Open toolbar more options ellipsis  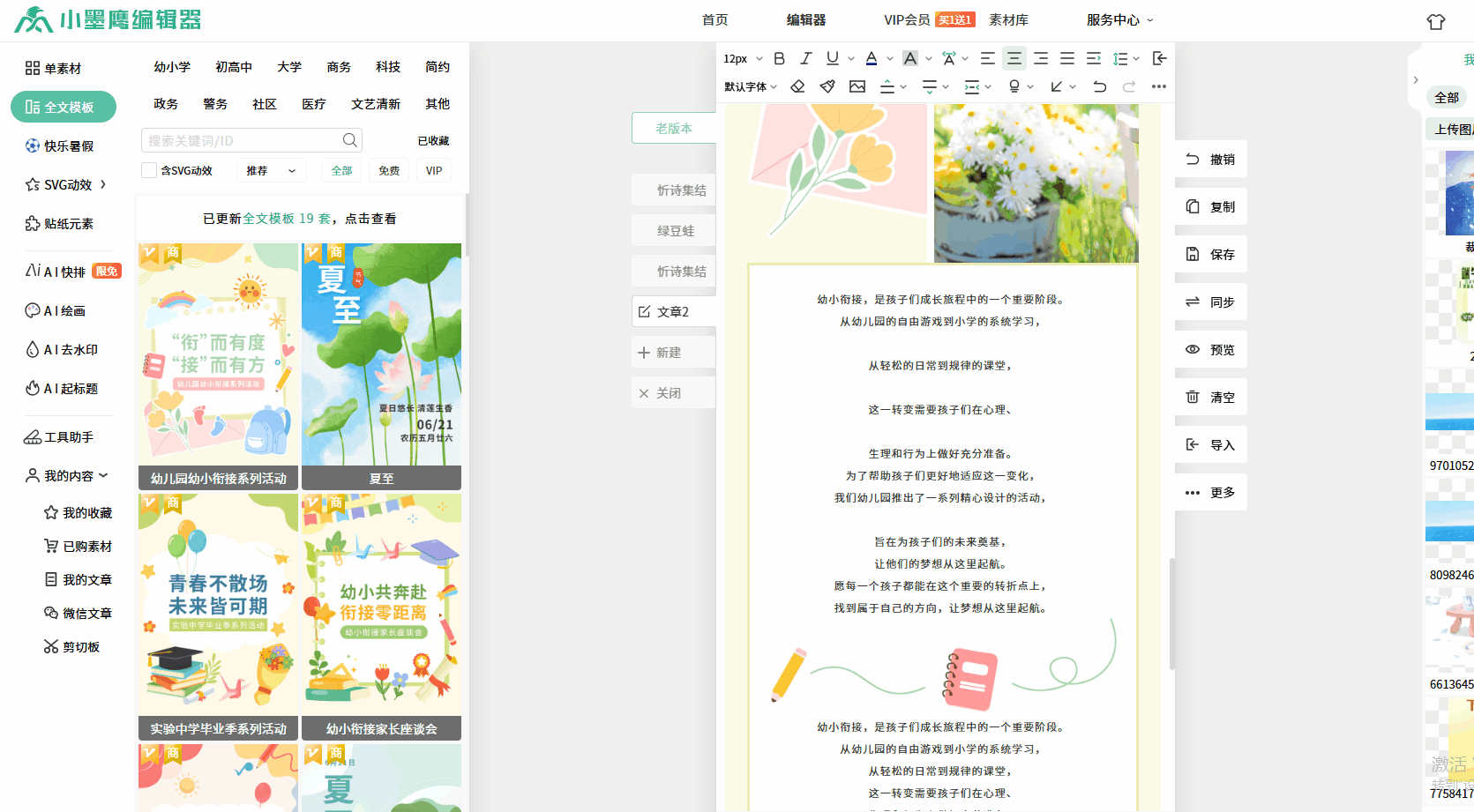click(1159, 86)
